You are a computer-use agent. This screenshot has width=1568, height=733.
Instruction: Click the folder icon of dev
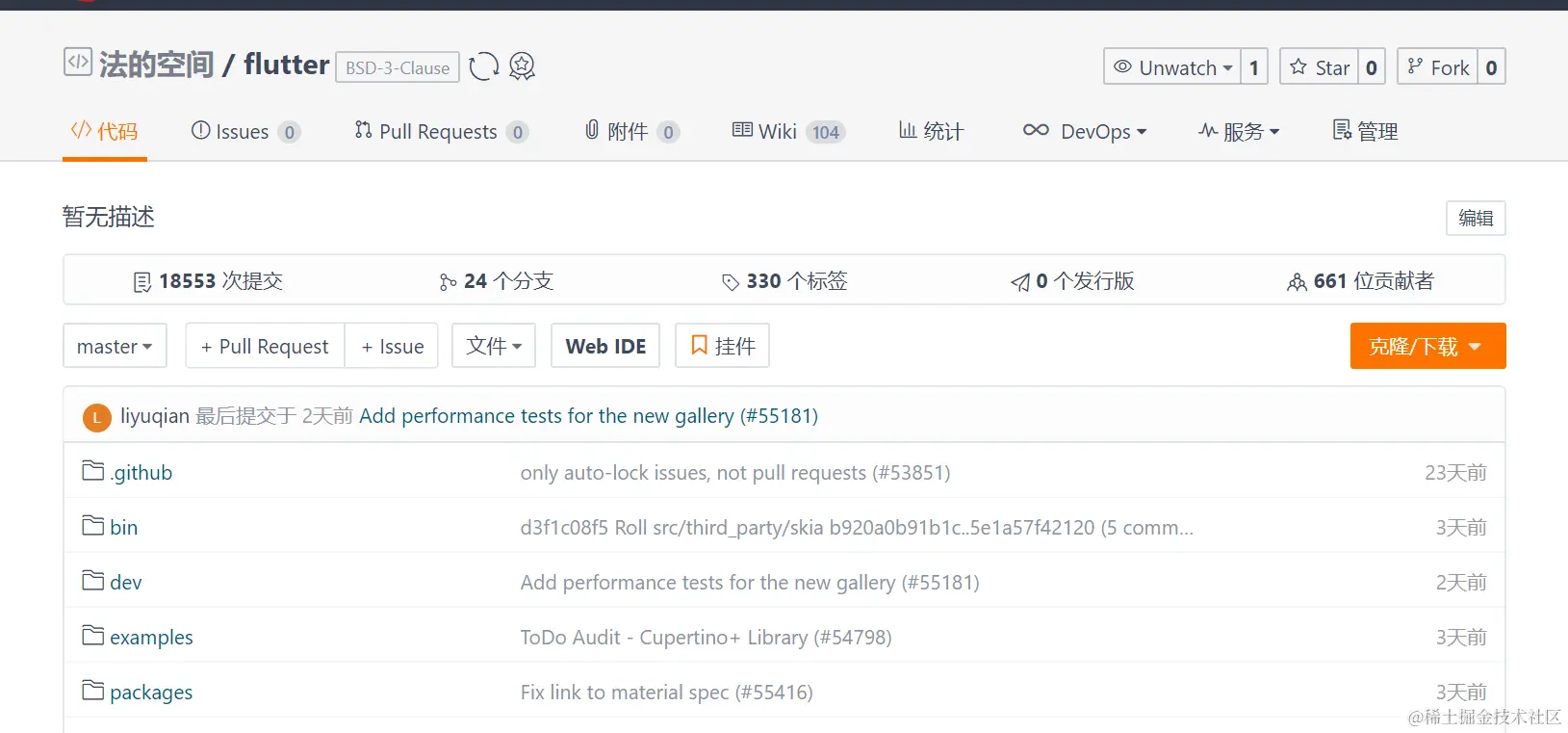93,580
